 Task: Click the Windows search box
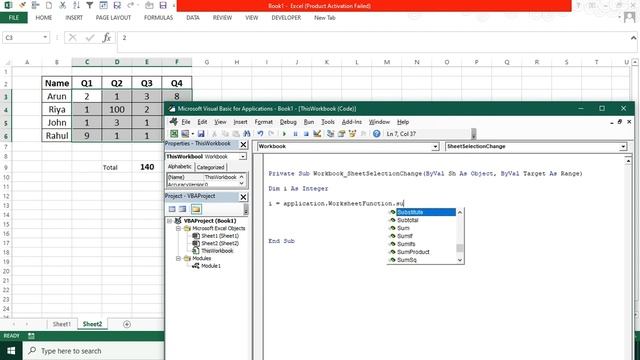tap(93, 351)
